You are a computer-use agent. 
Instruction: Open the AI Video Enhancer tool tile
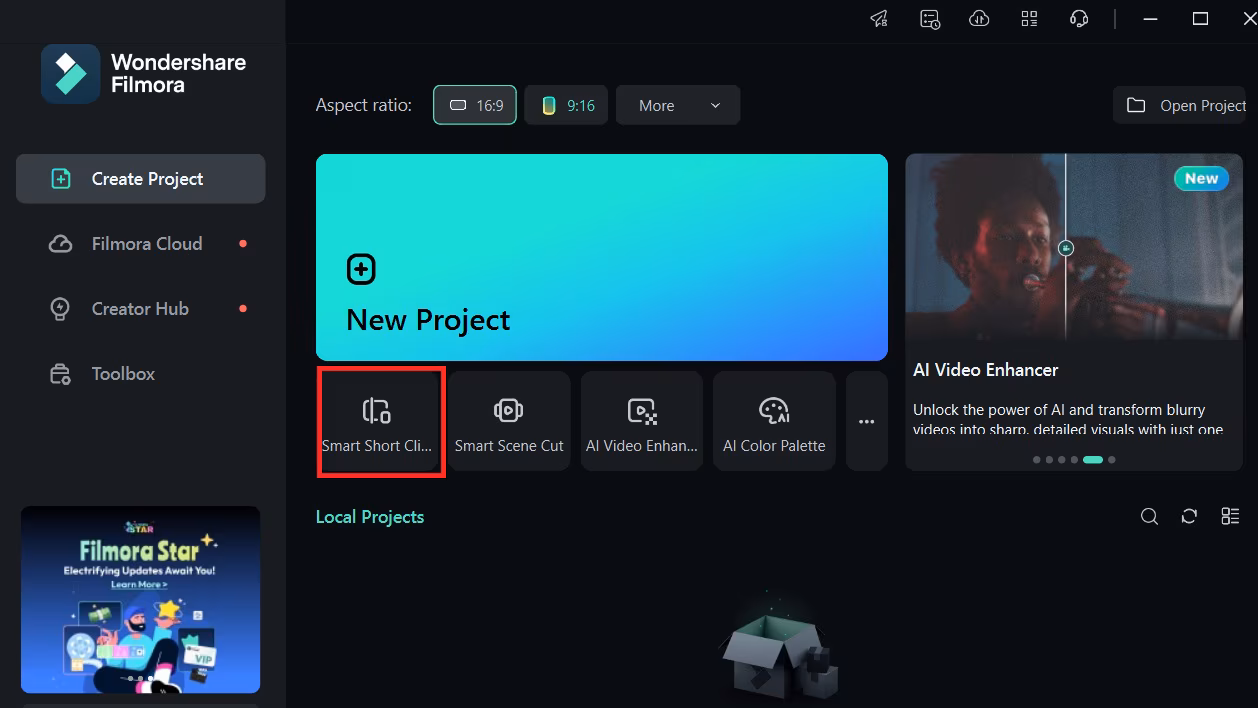click(x=642, y=421)
